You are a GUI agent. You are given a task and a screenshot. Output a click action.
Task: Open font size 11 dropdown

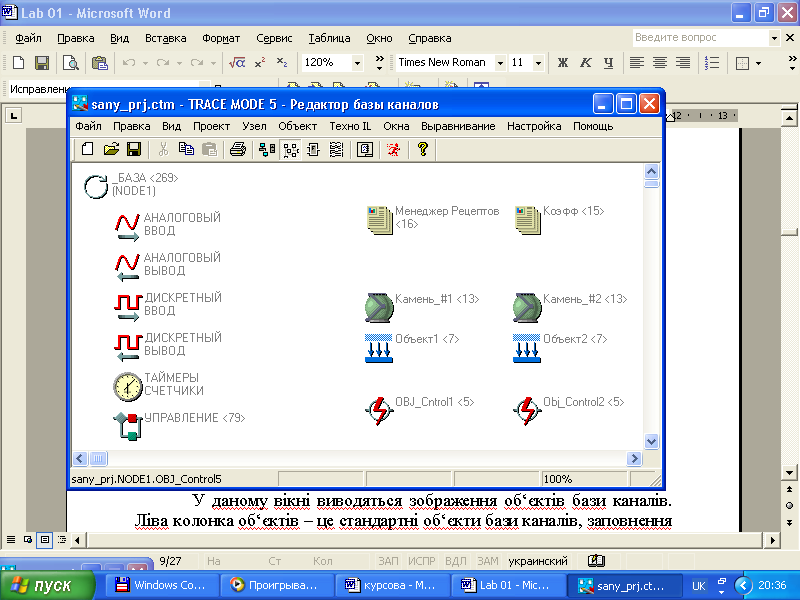[538, 63]
